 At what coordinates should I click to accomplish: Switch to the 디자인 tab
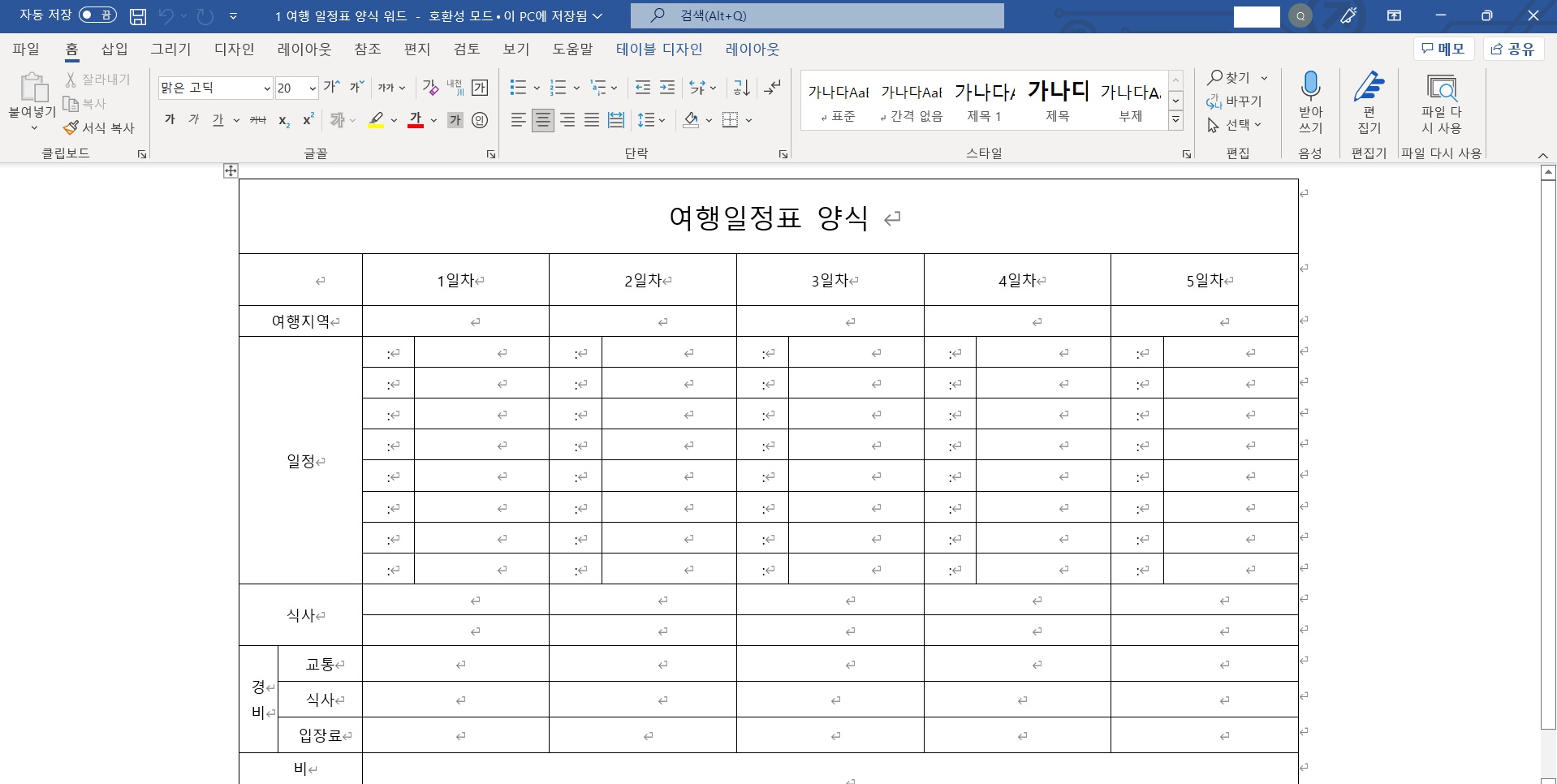coord(235,50)
